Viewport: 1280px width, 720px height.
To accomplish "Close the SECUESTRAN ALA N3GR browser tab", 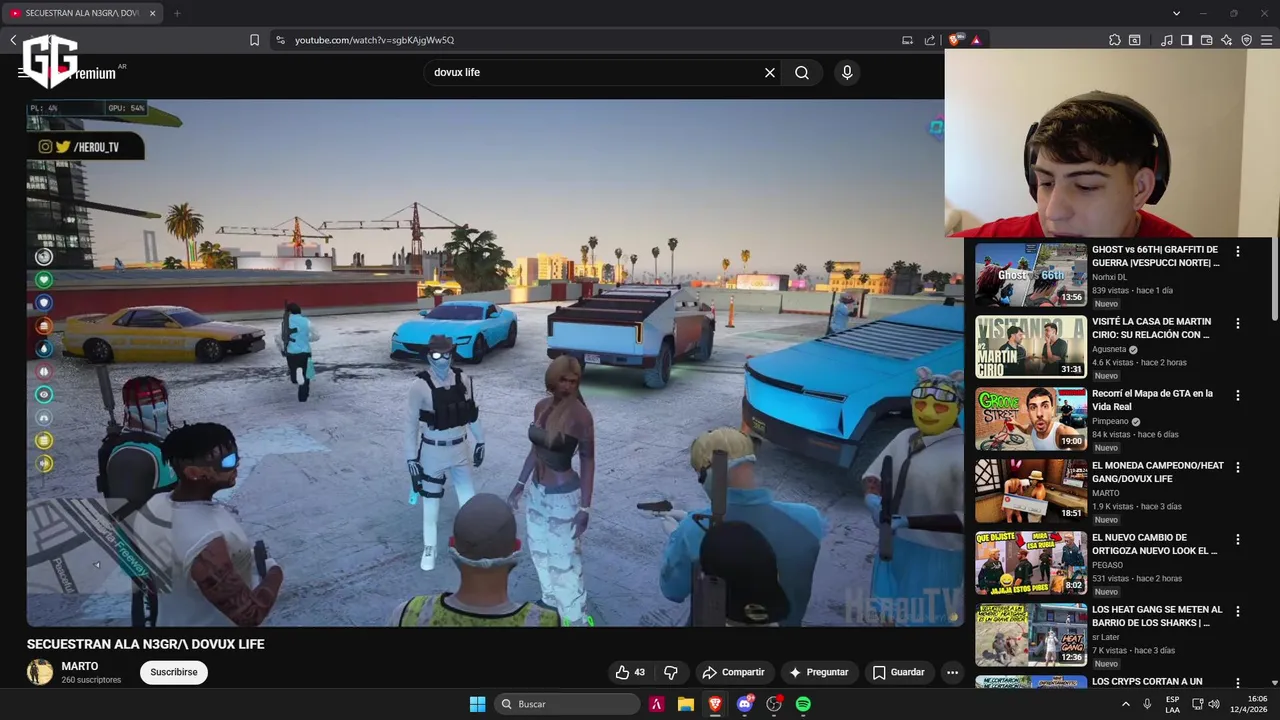I will [x=153, y=13].
